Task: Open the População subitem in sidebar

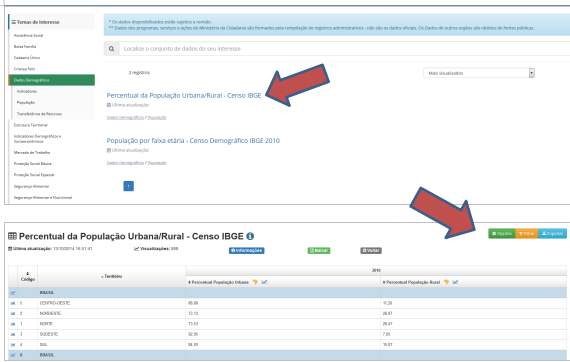Action: click(26, 102)
